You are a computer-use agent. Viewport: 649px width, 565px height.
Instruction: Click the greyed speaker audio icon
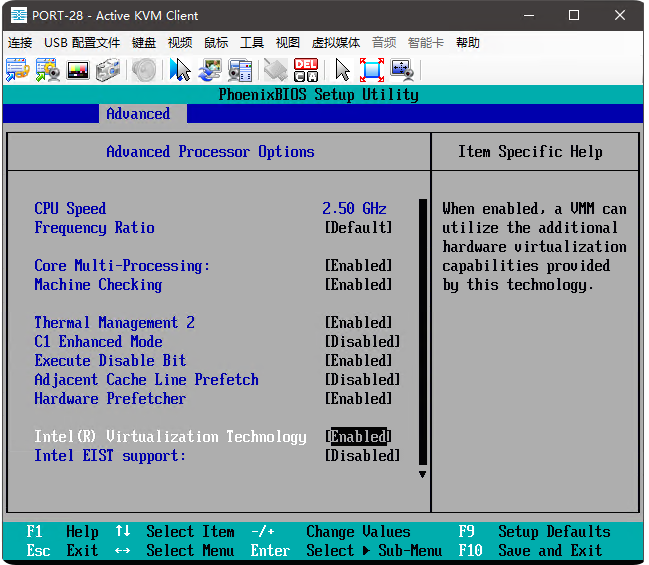point(144,70)
